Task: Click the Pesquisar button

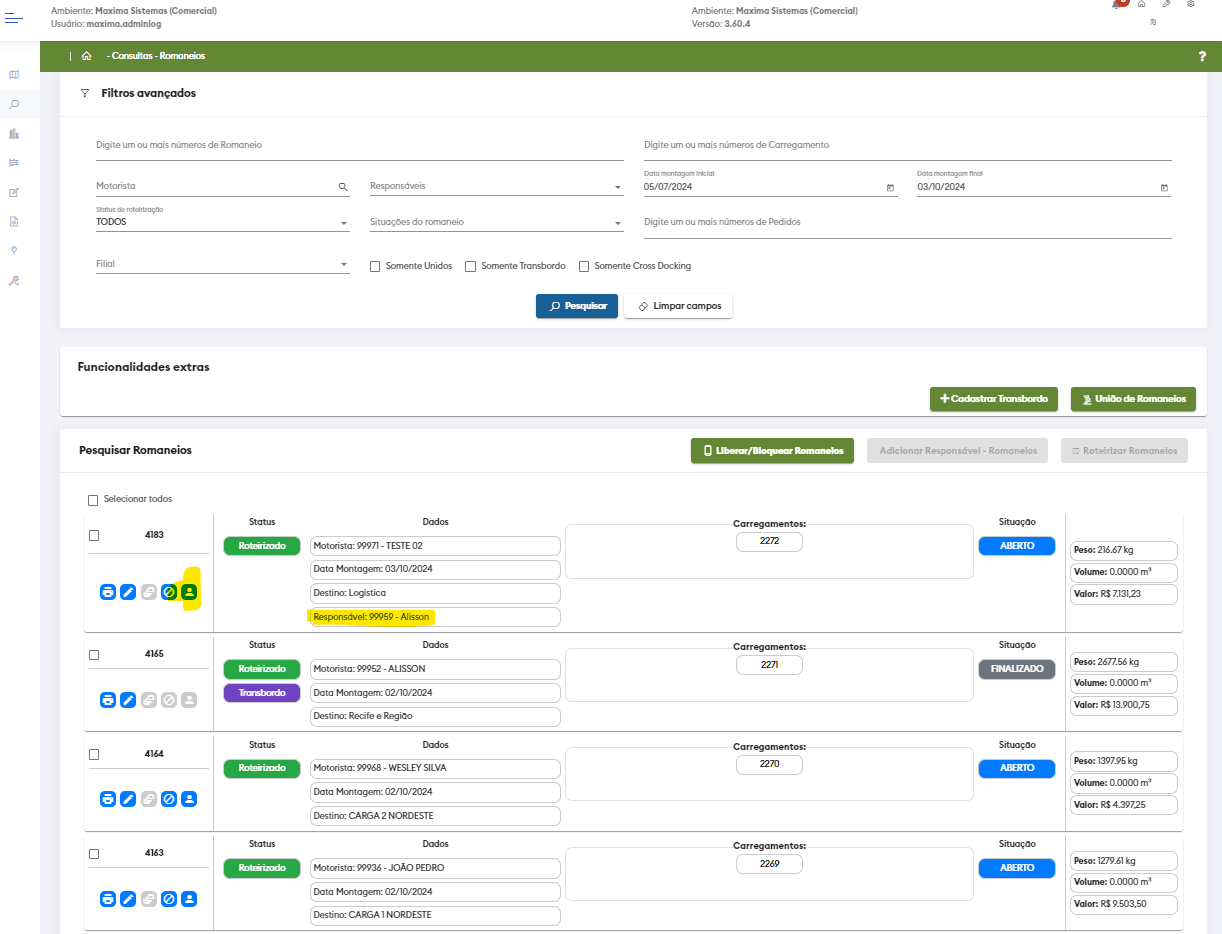Action: point(577,306)
